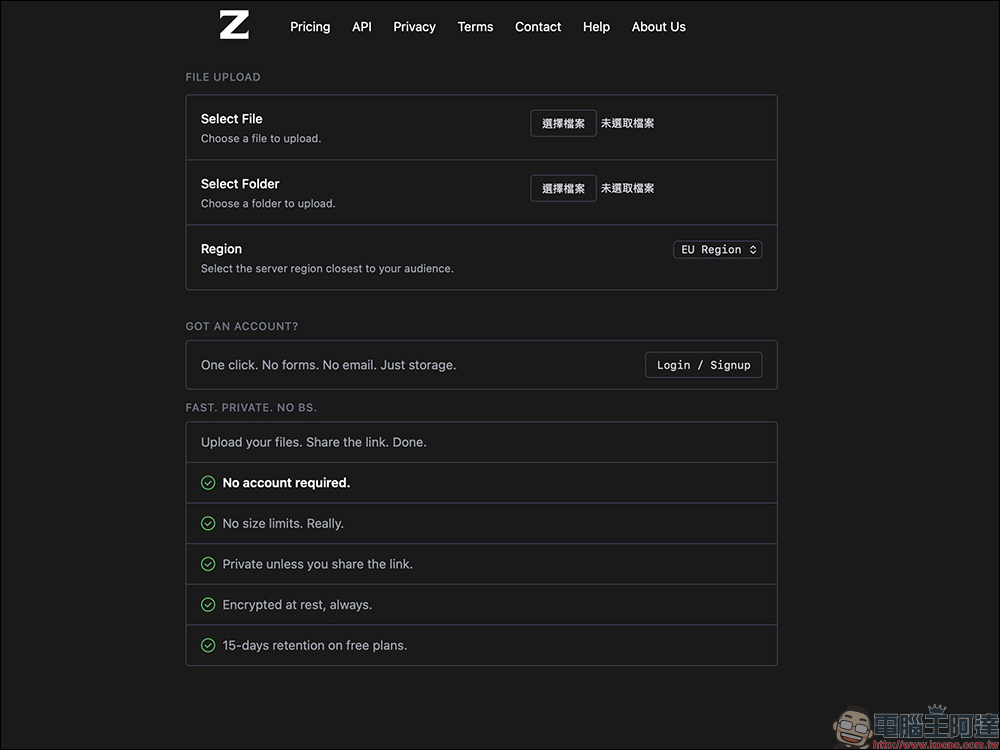The image size is (1000, 750).
Task: Click the up-down chevron on the Region selector
Action: click(752, 249)
